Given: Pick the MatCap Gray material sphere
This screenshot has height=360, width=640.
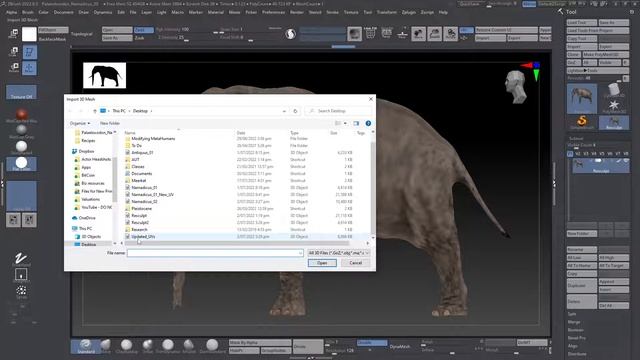Looking at the screenshot, I should 21,130.
